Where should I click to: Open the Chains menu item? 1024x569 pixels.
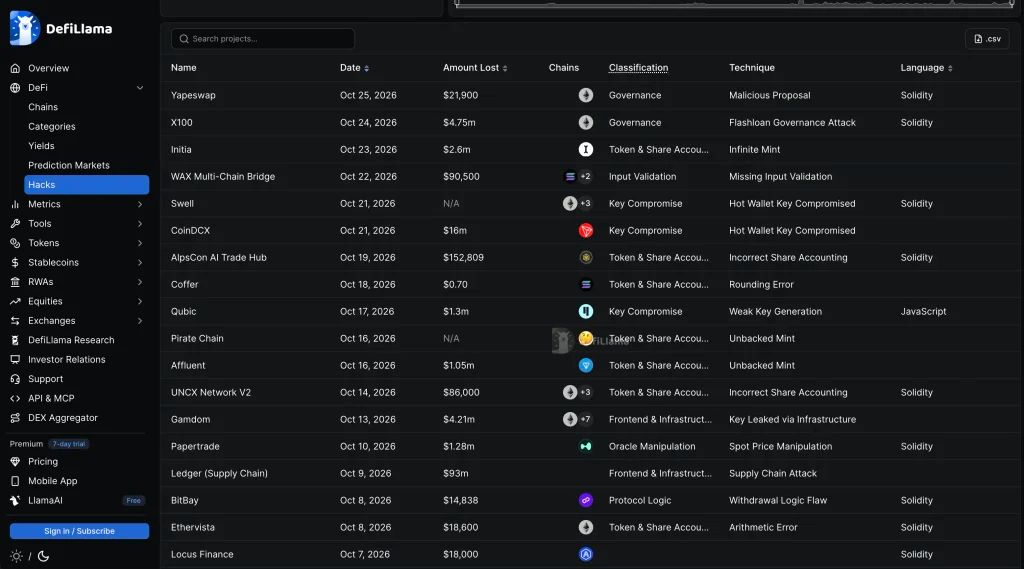coord(43,107)
